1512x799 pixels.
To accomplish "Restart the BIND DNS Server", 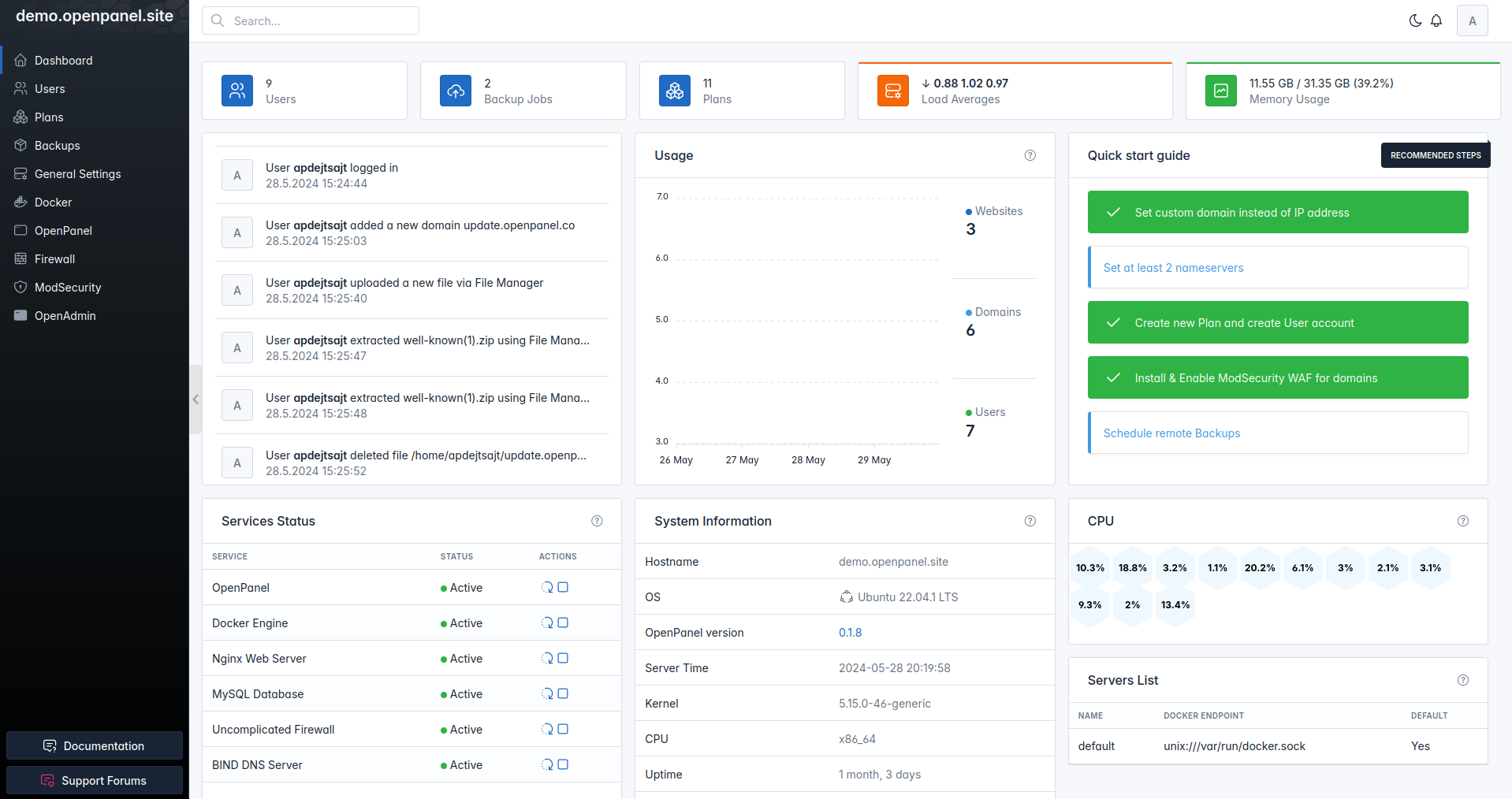I will tap(547, 764).
